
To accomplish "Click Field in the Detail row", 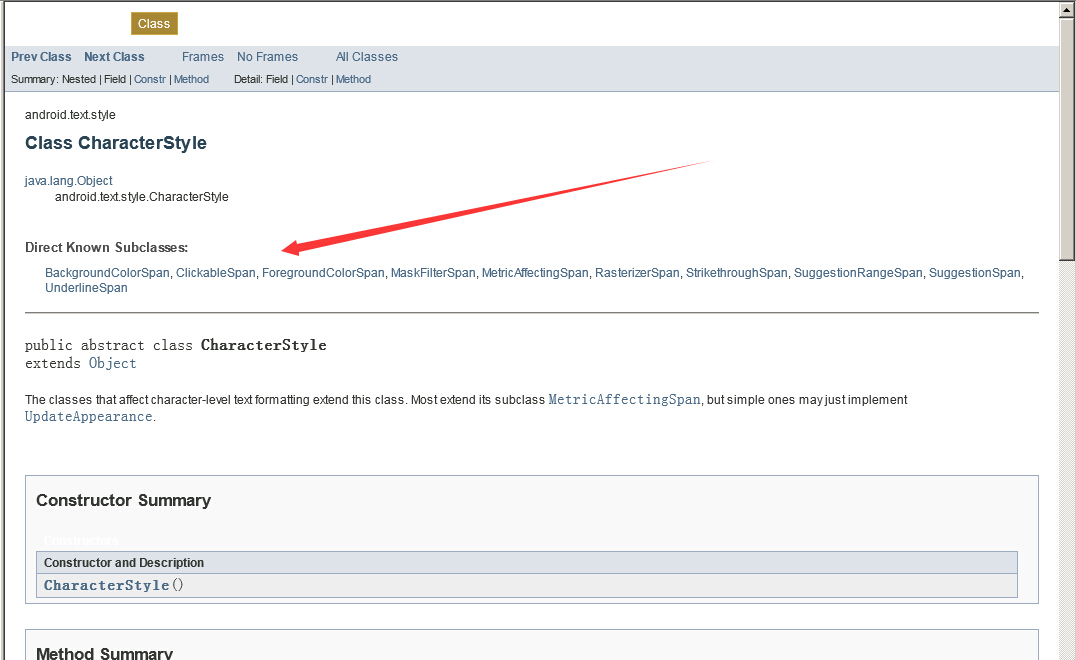I will point(277,80).
